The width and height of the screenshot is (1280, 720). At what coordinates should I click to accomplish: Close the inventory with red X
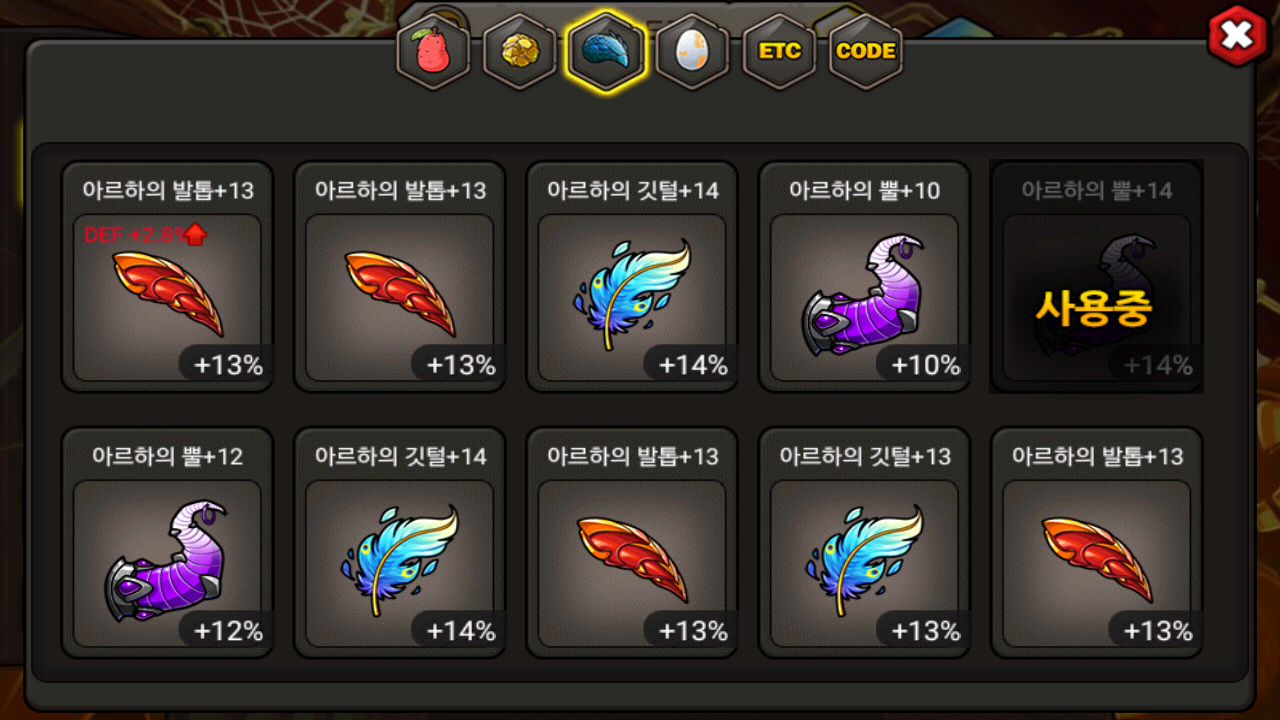coord(1238,36)
